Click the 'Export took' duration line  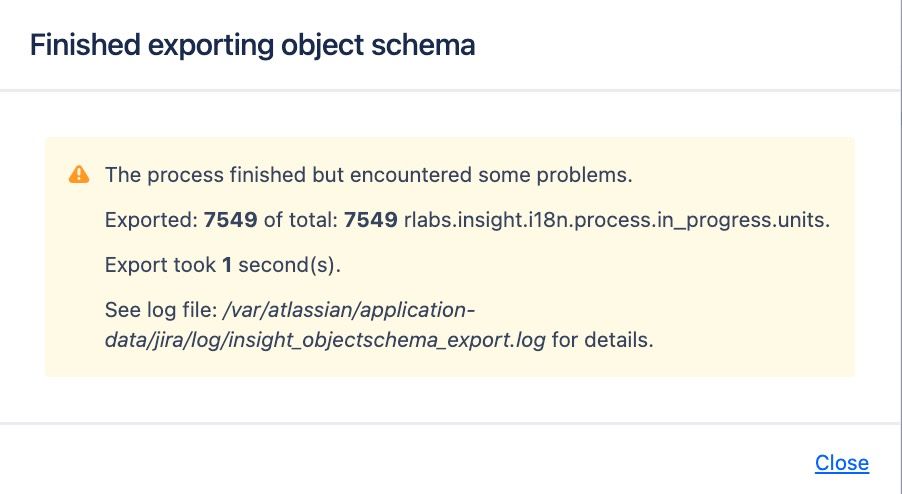(x=223, y=265)
